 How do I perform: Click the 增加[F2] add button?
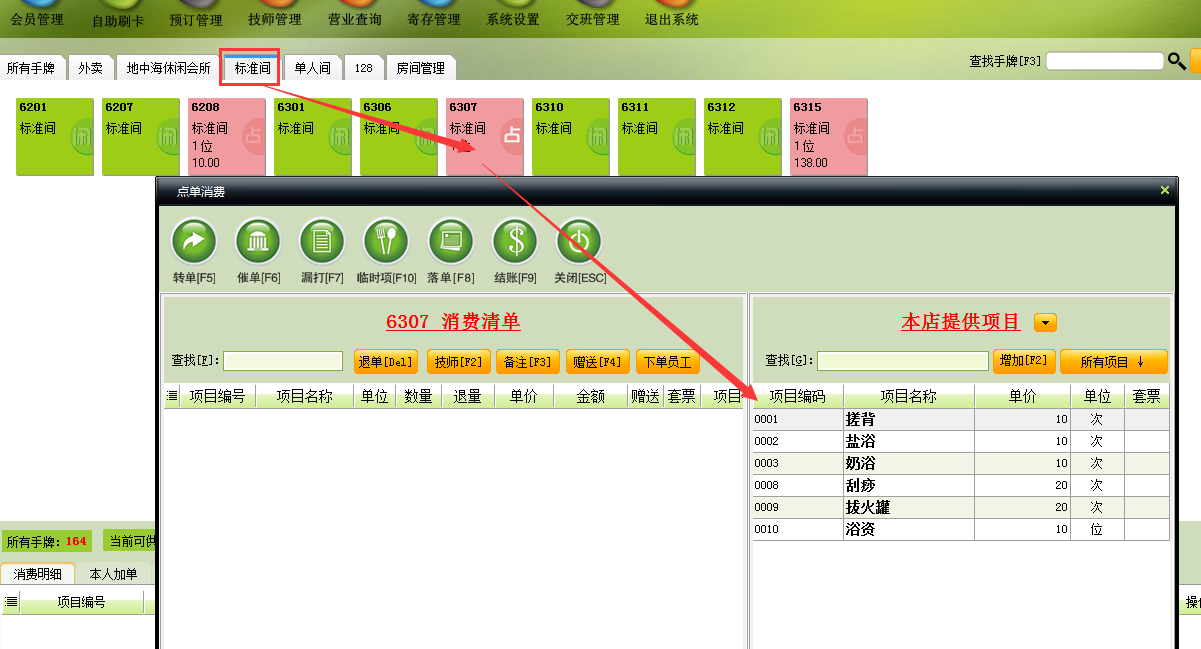1023,361
